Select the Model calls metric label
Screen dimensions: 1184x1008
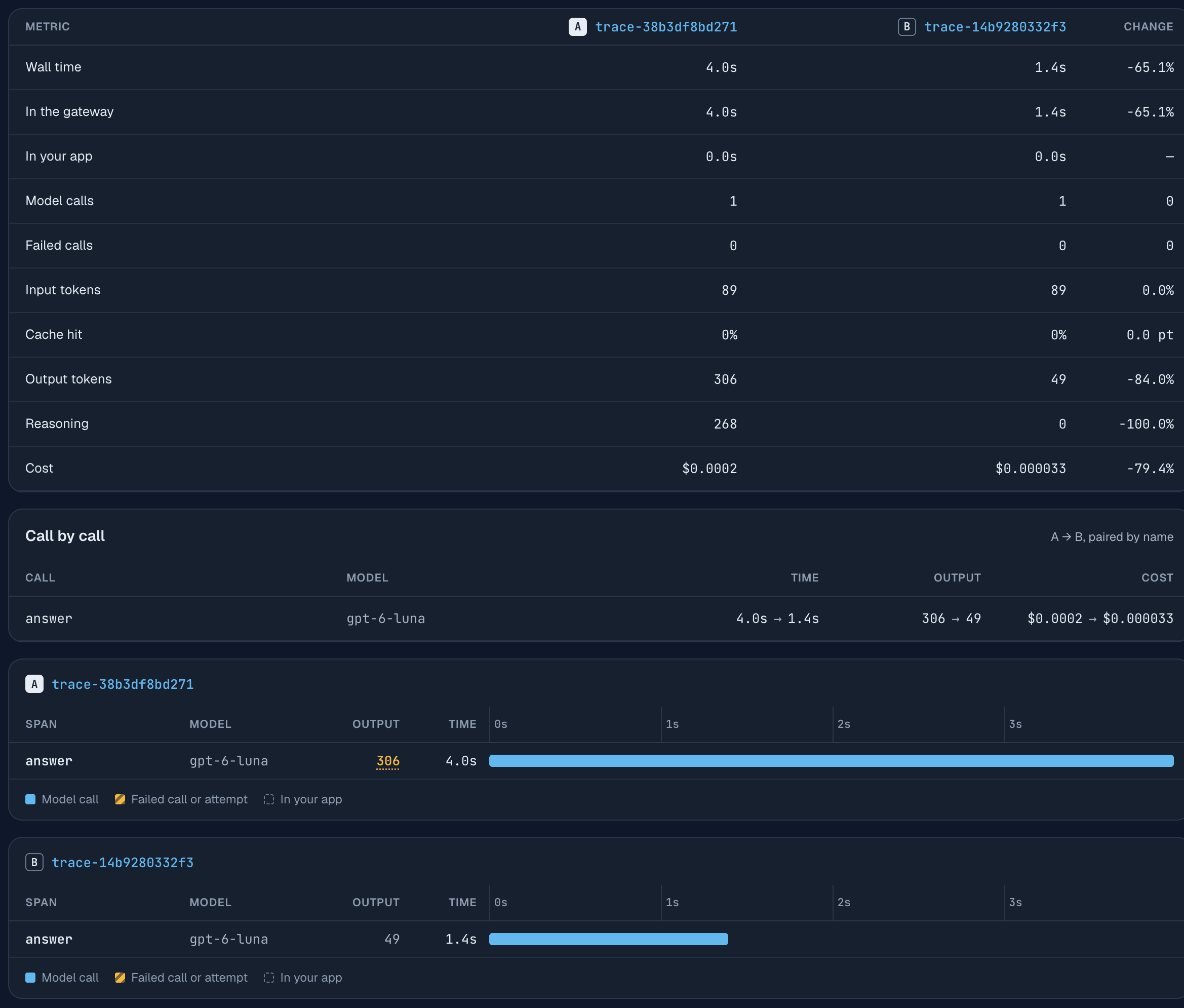coord(60,201)
